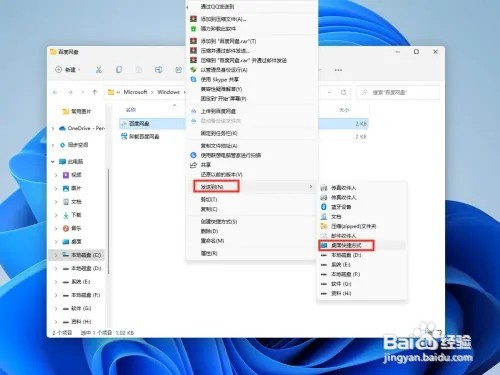Screen dimensions: 500x375
Task: Expand the 视频 folder node
Action: [56, 175]
